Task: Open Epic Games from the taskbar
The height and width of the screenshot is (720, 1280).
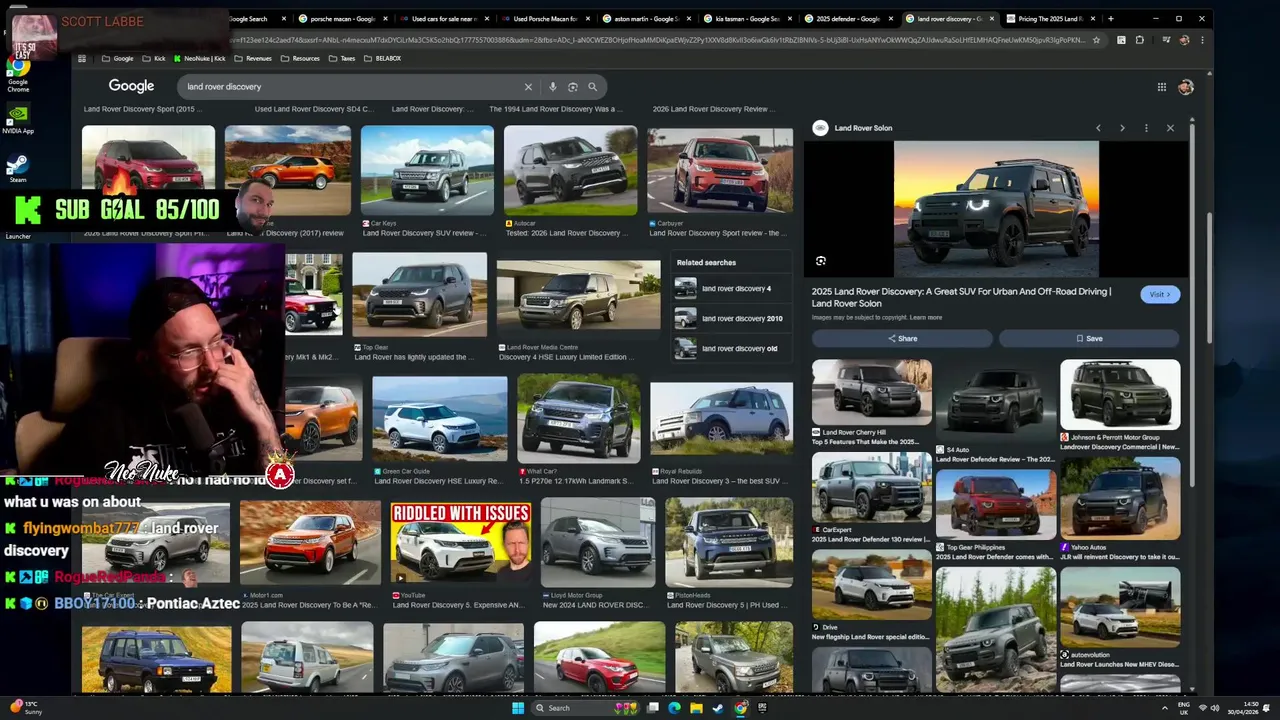Action: point(762,708)
